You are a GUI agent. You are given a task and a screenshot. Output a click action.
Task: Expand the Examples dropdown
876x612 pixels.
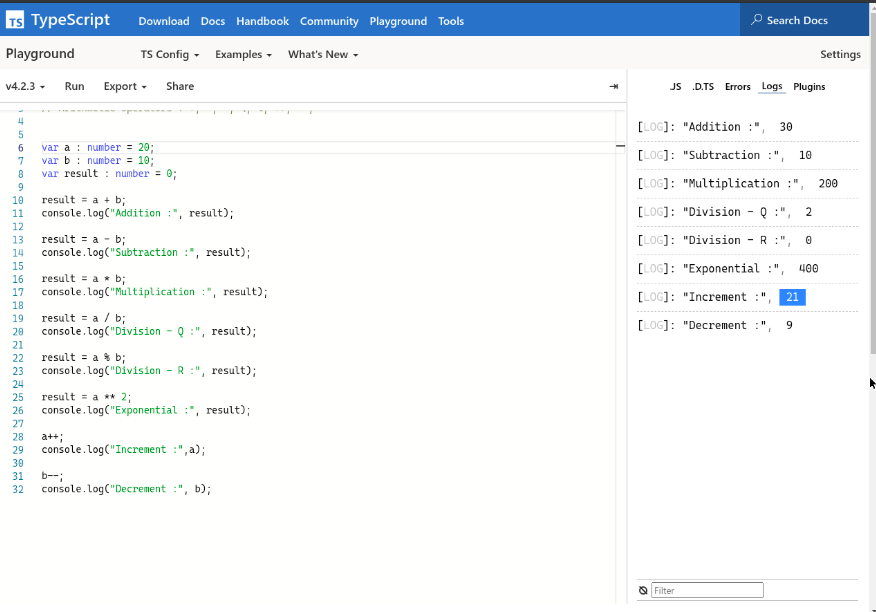click(x=243, y=54)
